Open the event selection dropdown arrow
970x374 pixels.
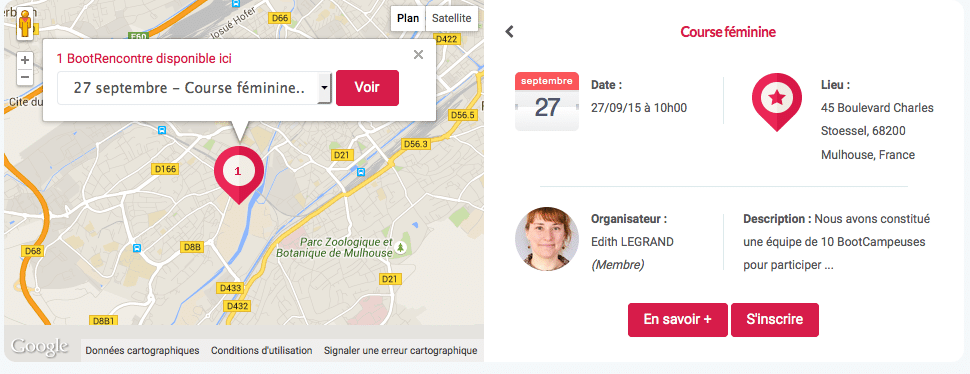tap(325, 88)
